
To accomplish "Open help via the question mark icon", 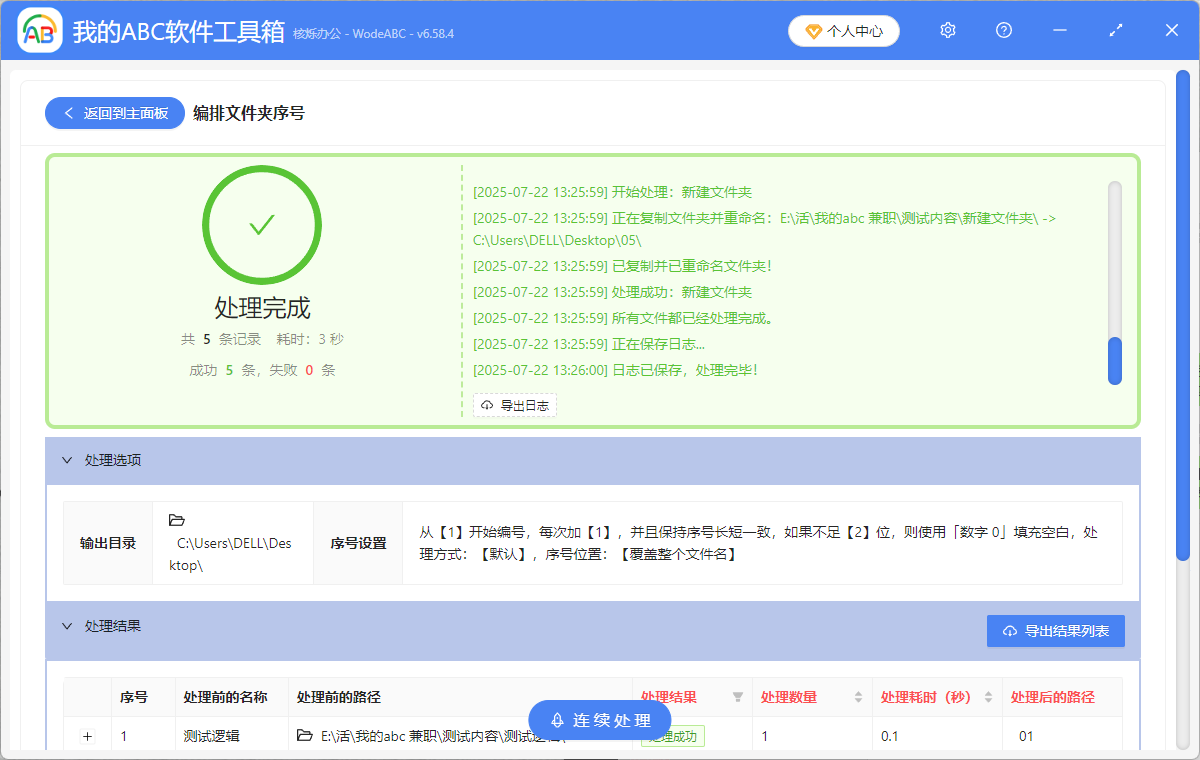I will tap(1004, 31).
